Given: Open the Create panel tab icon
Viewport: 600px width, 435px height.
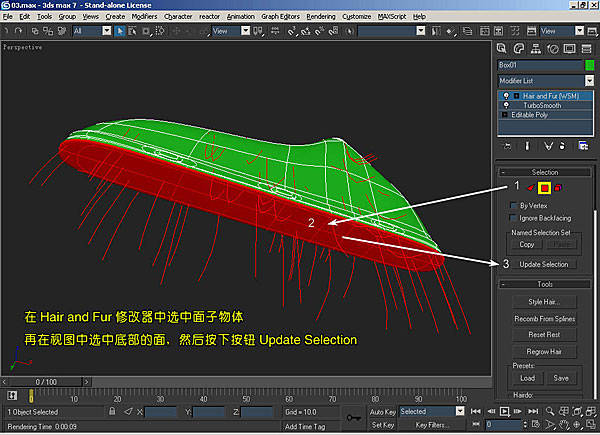Looking at the screenshot, I should point(501,49).
